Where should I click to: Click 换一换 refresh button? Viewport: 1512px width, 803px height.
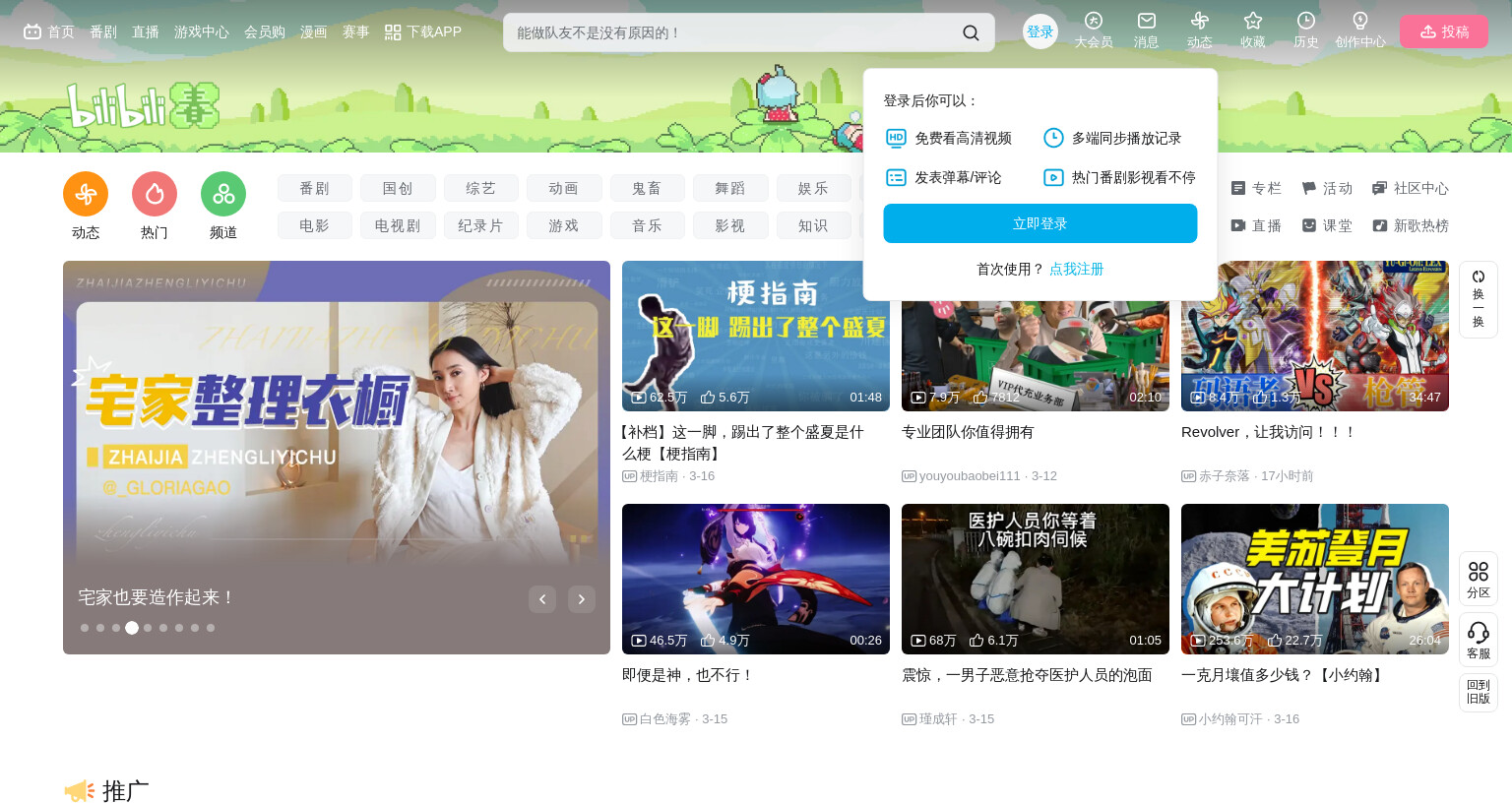1479,299
